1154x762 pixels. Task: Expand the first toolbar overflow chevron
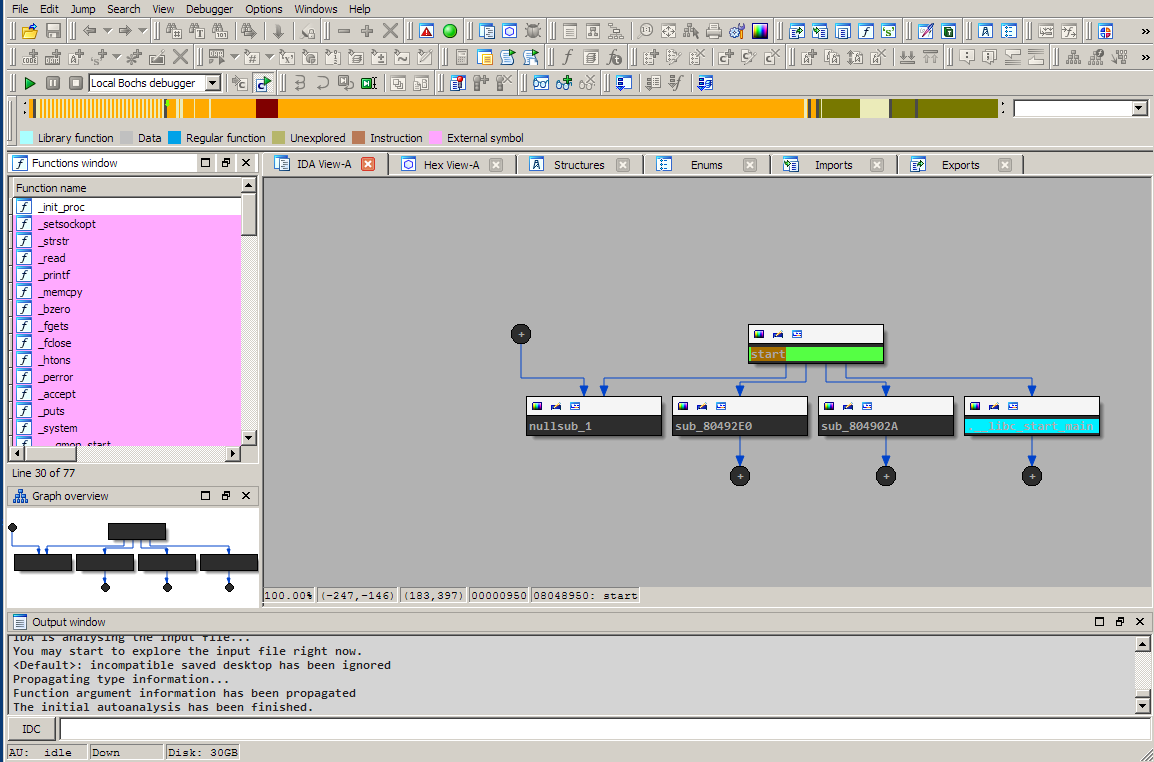pos(1145,31)
